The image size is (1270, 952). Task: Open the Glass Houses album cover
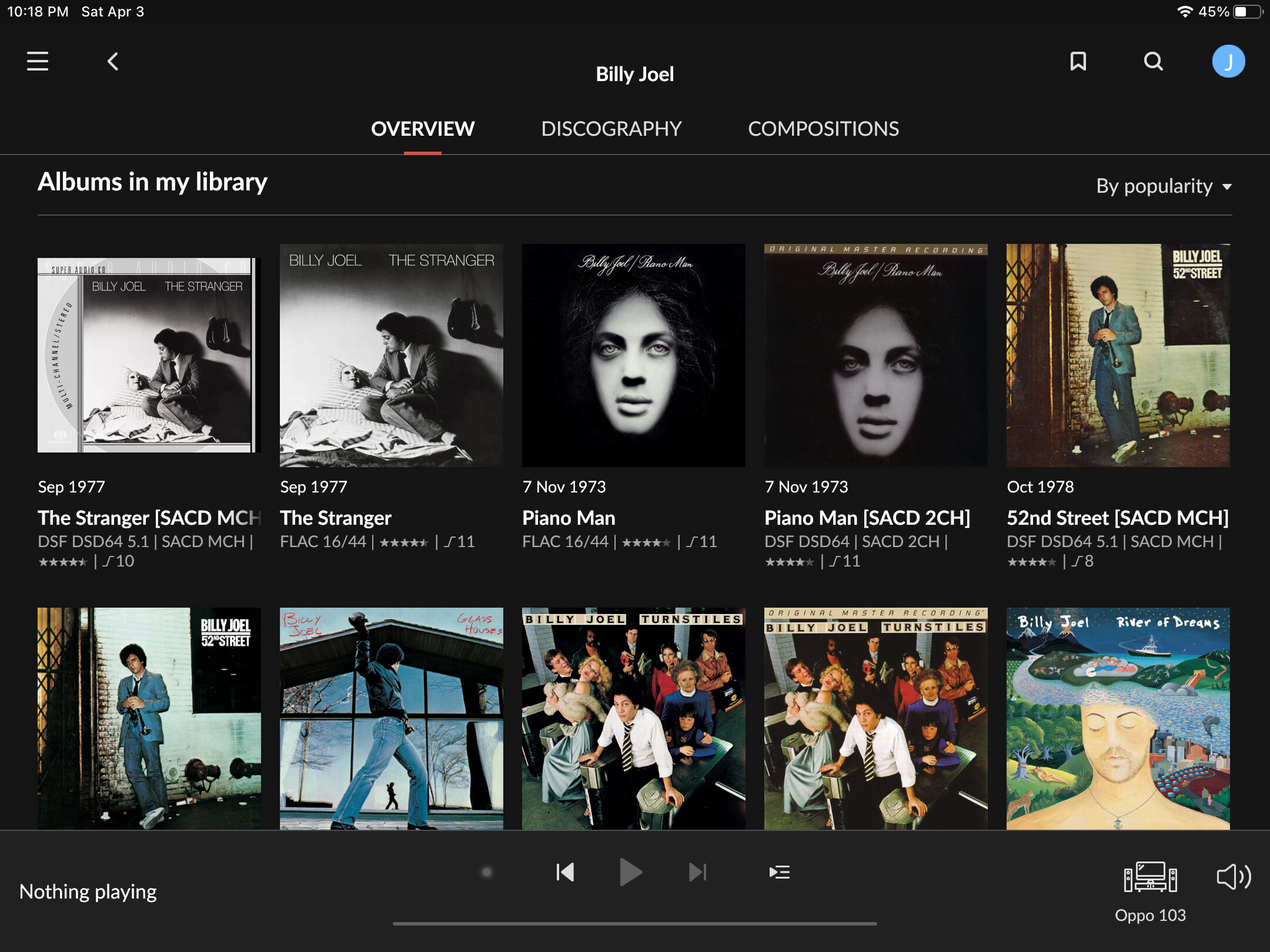[x=392, y=718]
